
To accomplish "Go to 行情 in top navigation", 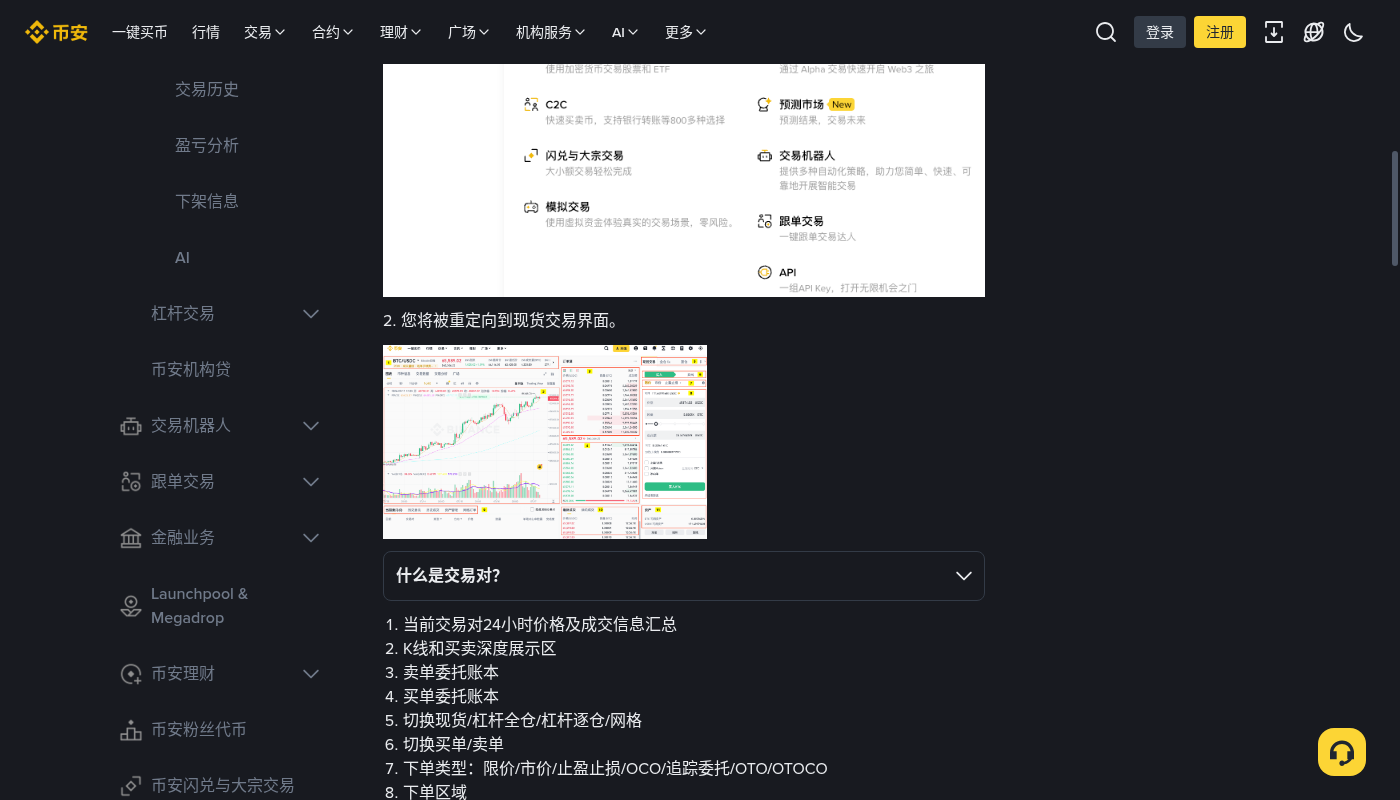I will click(x=206, y=32).
